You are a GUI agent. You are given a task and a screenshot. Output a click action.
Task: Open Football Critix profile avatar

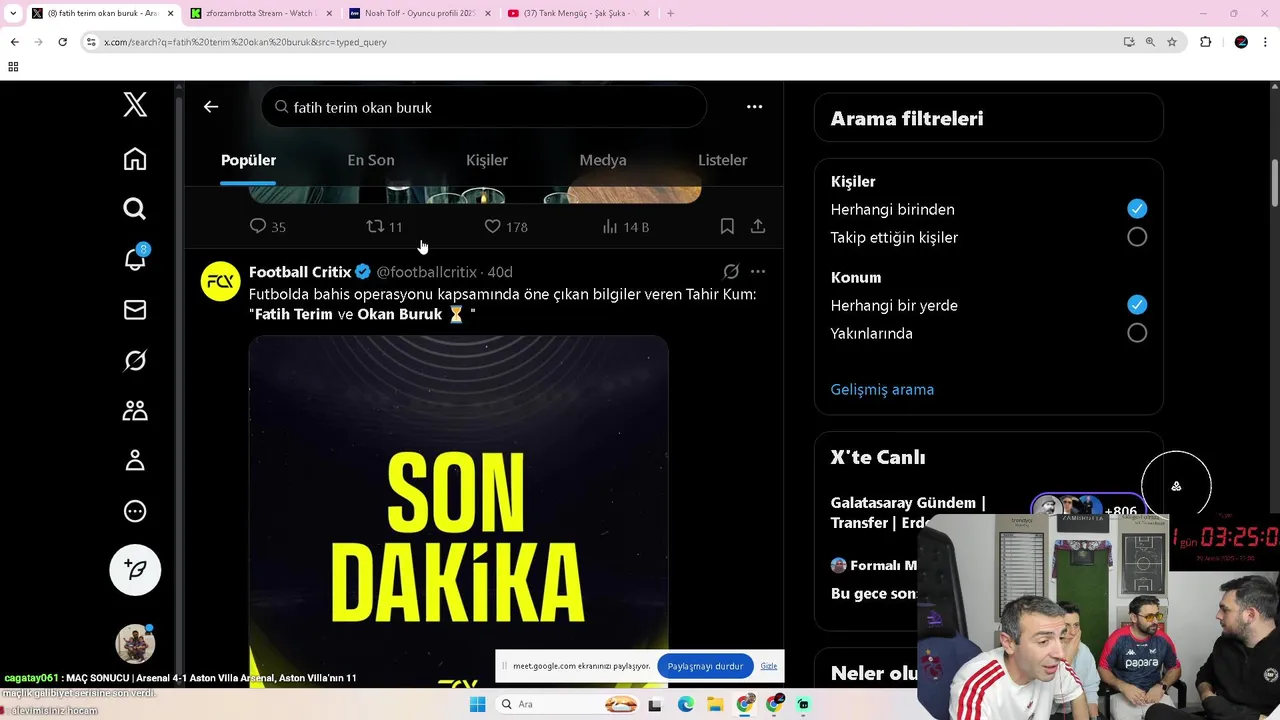click(221, 281)
